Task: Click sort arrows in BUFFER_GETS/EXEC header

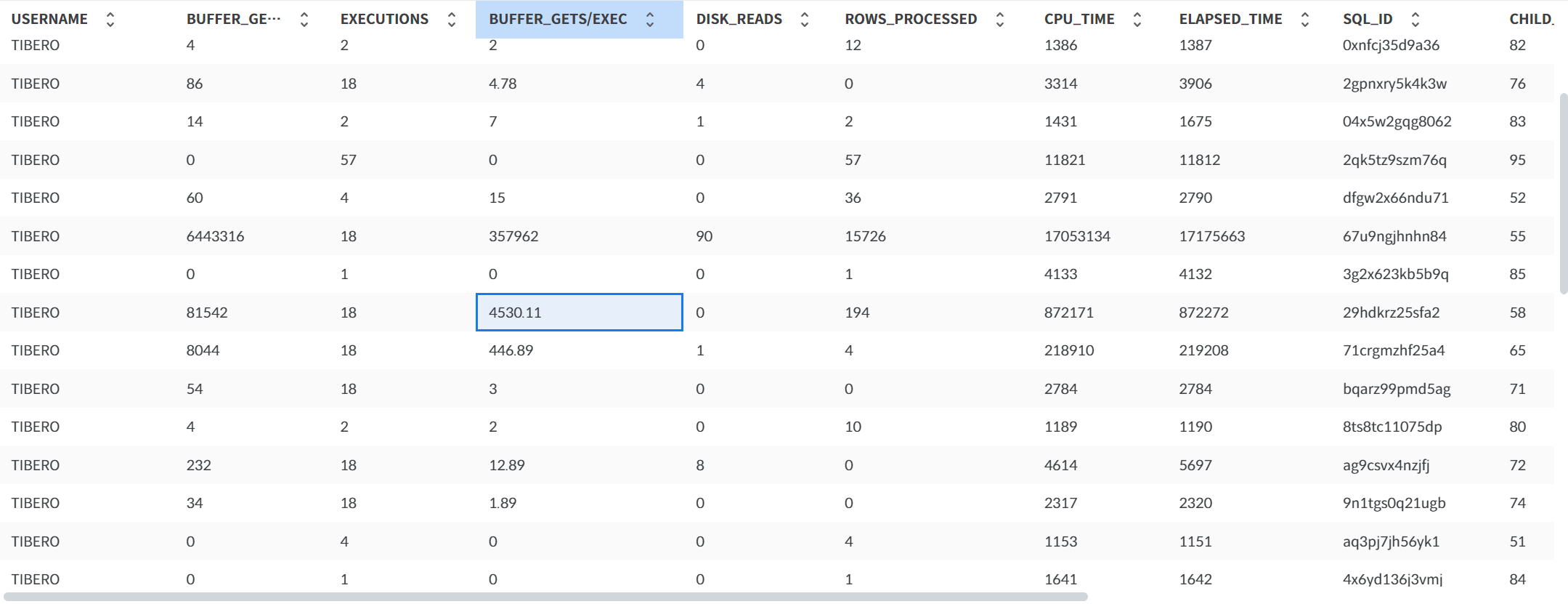Action: pyautogui.click(x=650, y=20)
